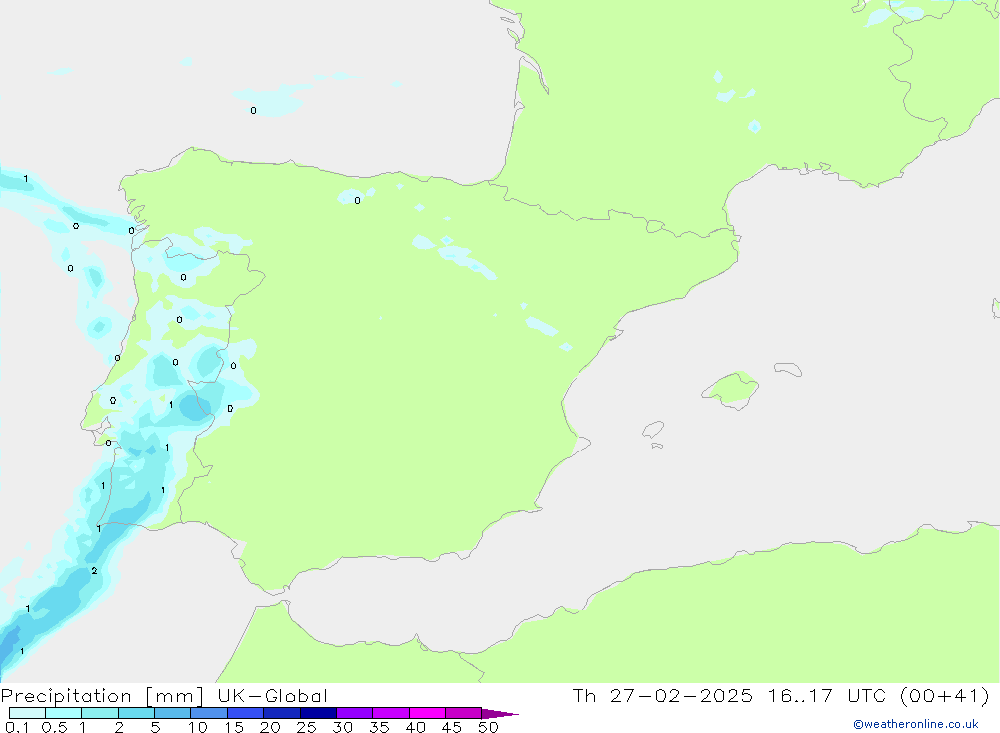
Task: Click legend value 10 on scale
Action: pos(198,727)
